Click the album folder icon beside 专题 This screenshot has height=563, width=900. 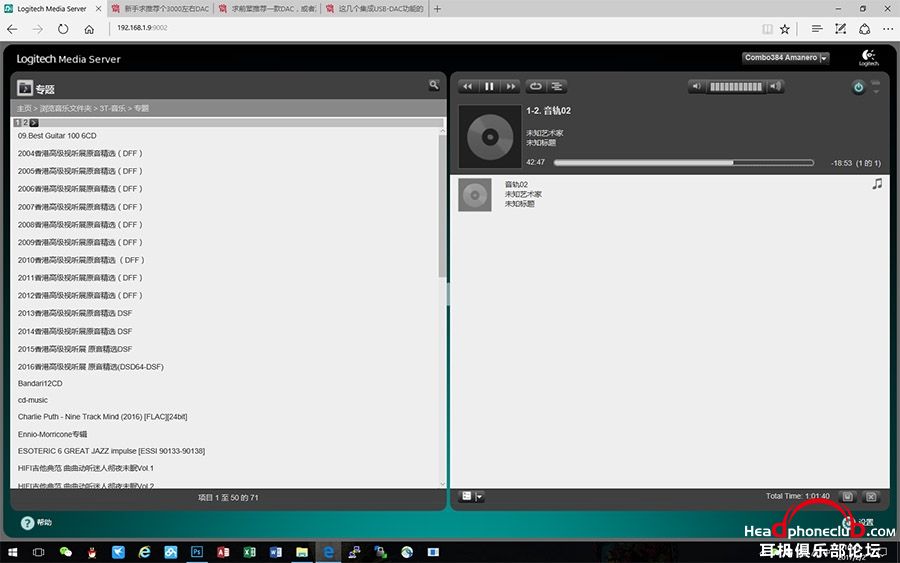click(25, 88)
